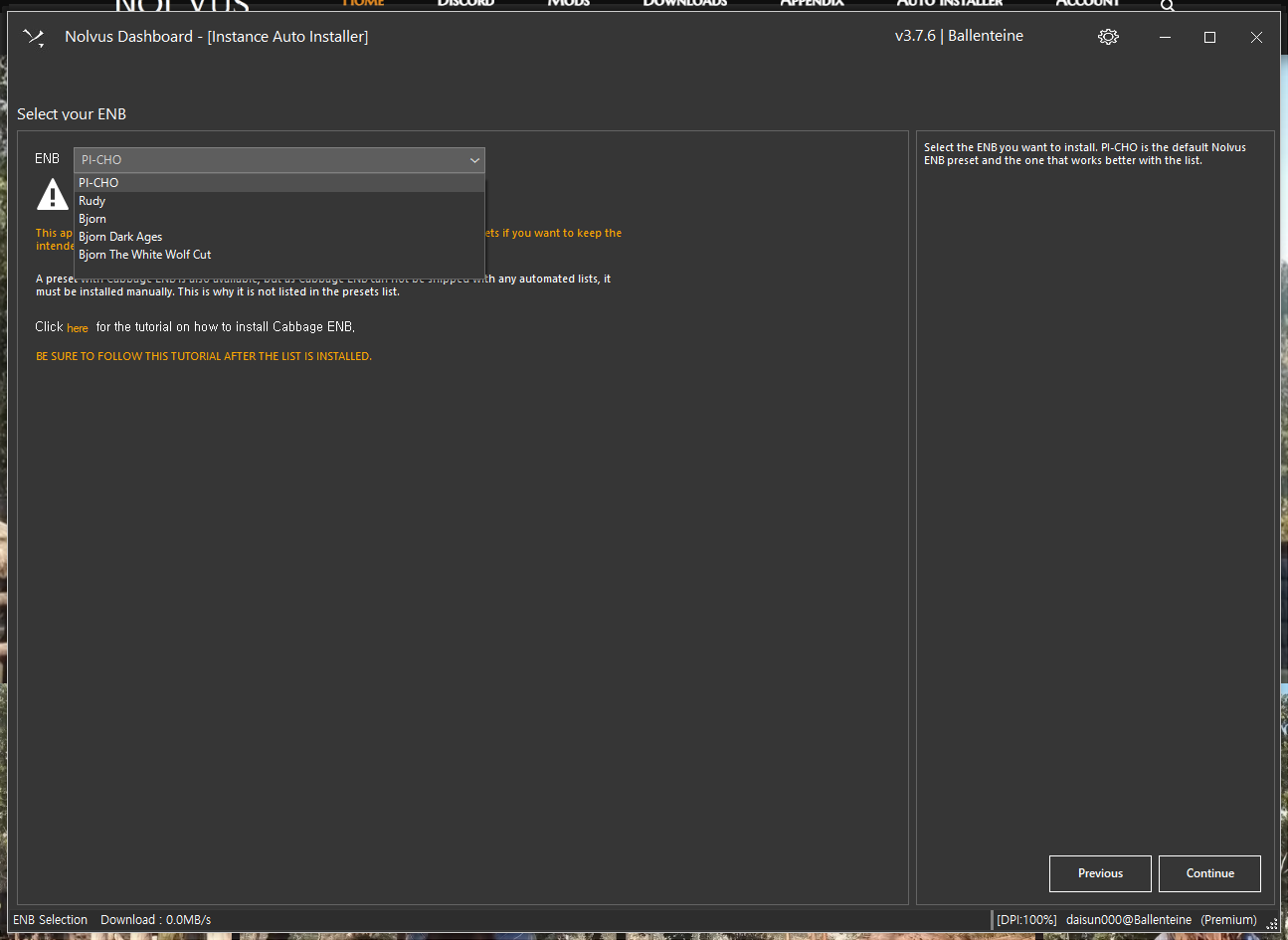The image size is (1288, 940).
Task: Click the ENB description text in right panel
Action: tap(1085, 154)
